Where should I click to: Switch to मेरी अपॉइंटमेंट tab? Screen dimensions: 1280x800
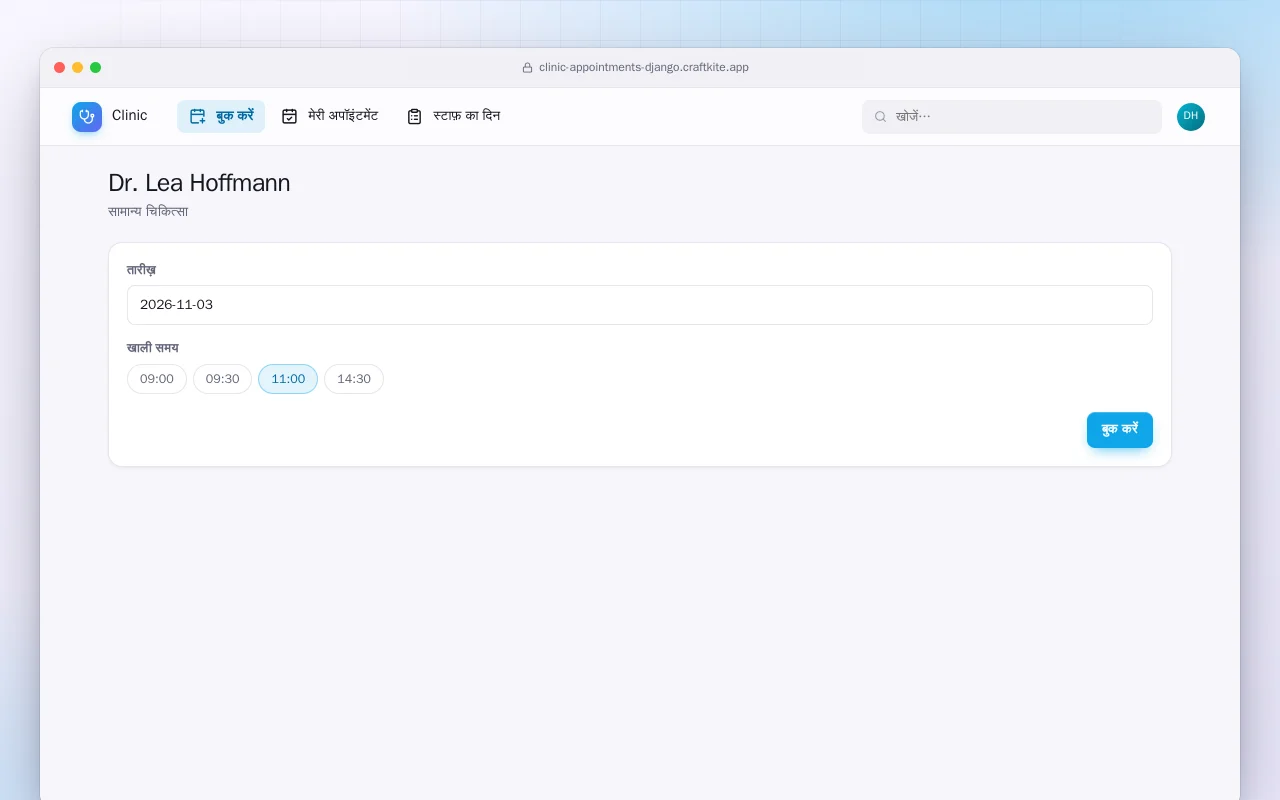pyautogui.click(x=330, y=116)
